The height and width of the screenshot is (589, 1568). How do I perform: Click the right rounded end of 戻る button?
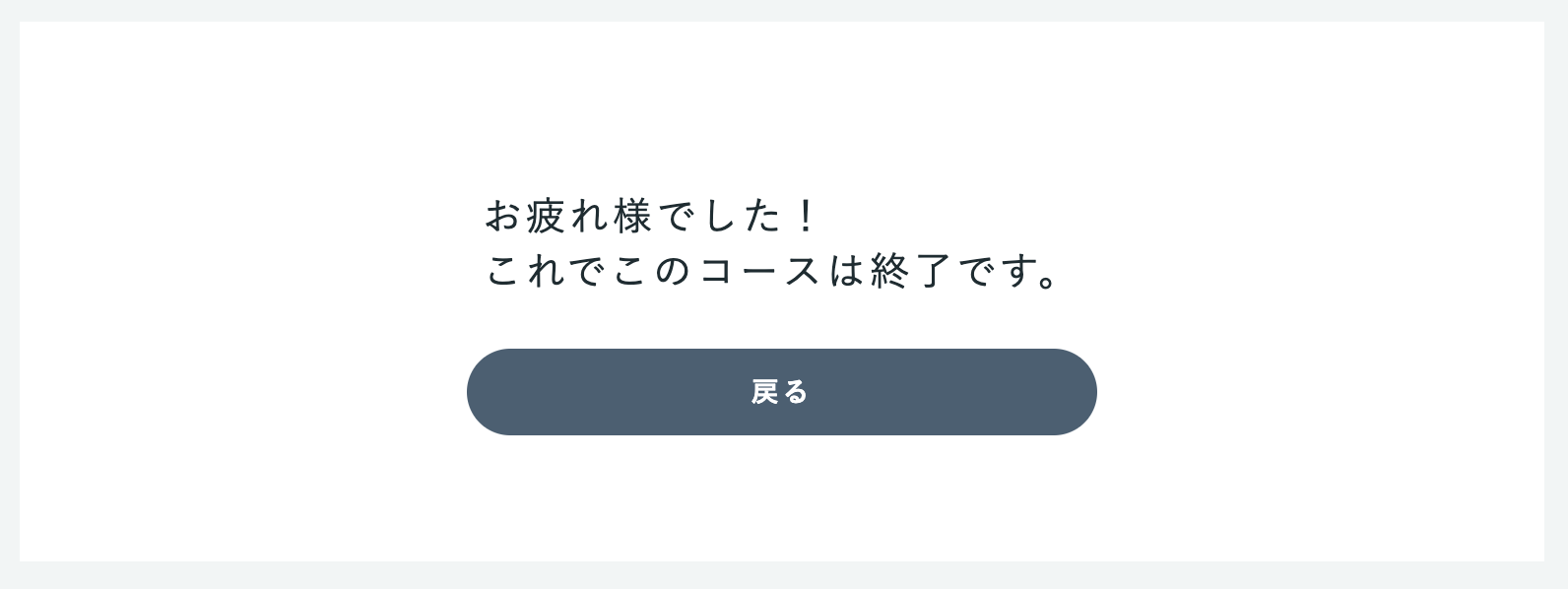click(x=1072, y=392)
